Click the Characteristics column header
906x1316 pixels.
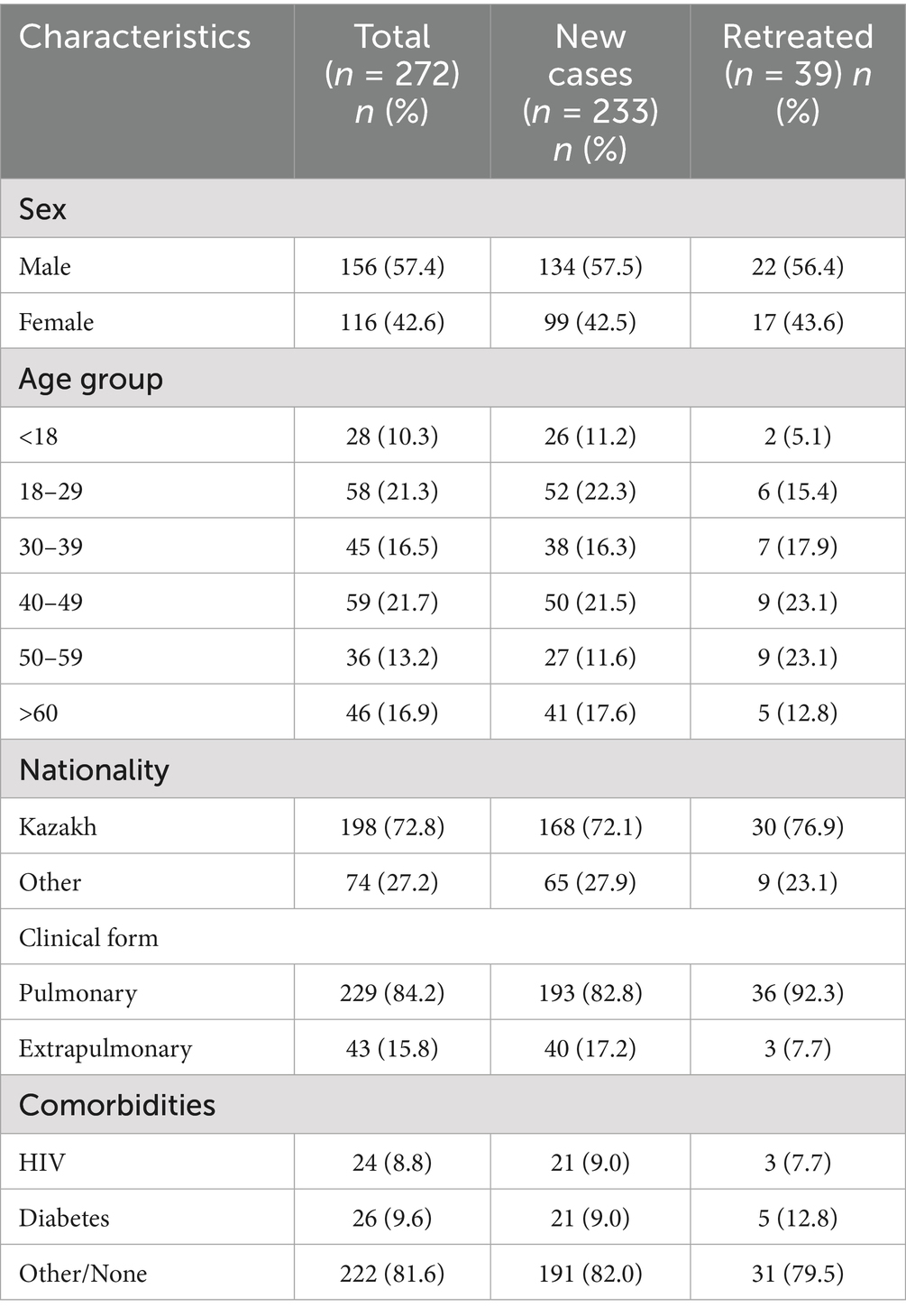pyautogui.click(x=135, y=37)
